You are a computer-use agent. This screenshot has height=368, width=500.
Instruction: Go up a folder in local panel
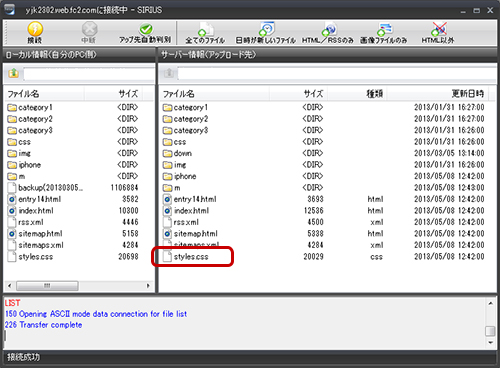point(13,73)
